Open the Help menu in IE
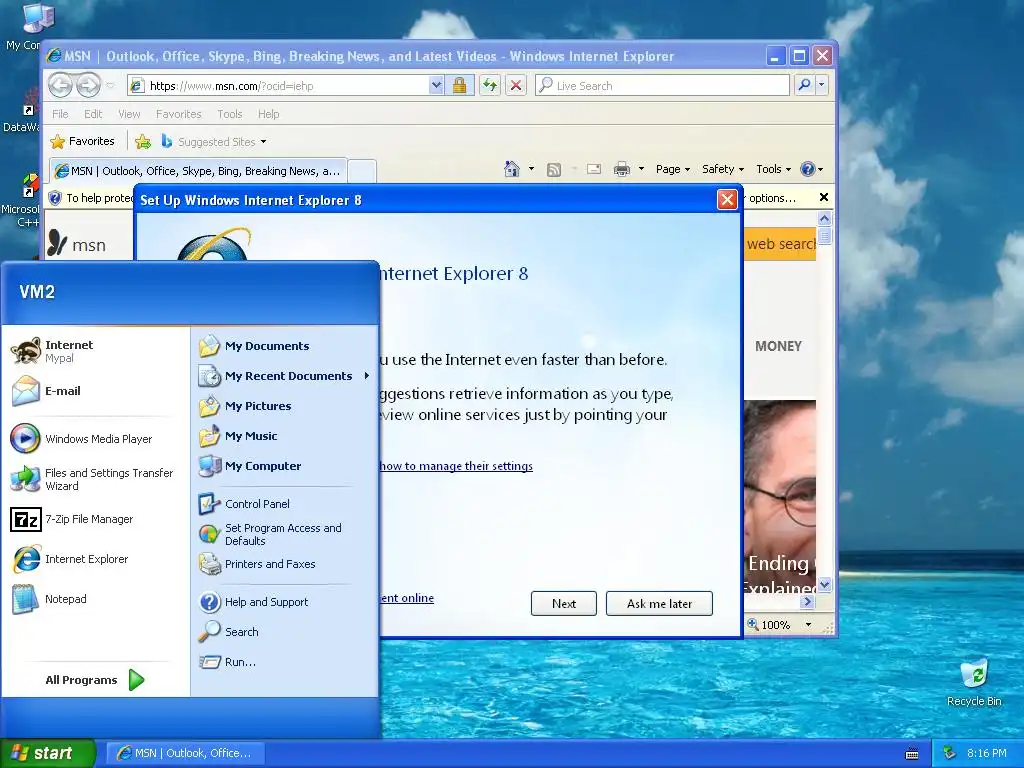 [268, 114]
